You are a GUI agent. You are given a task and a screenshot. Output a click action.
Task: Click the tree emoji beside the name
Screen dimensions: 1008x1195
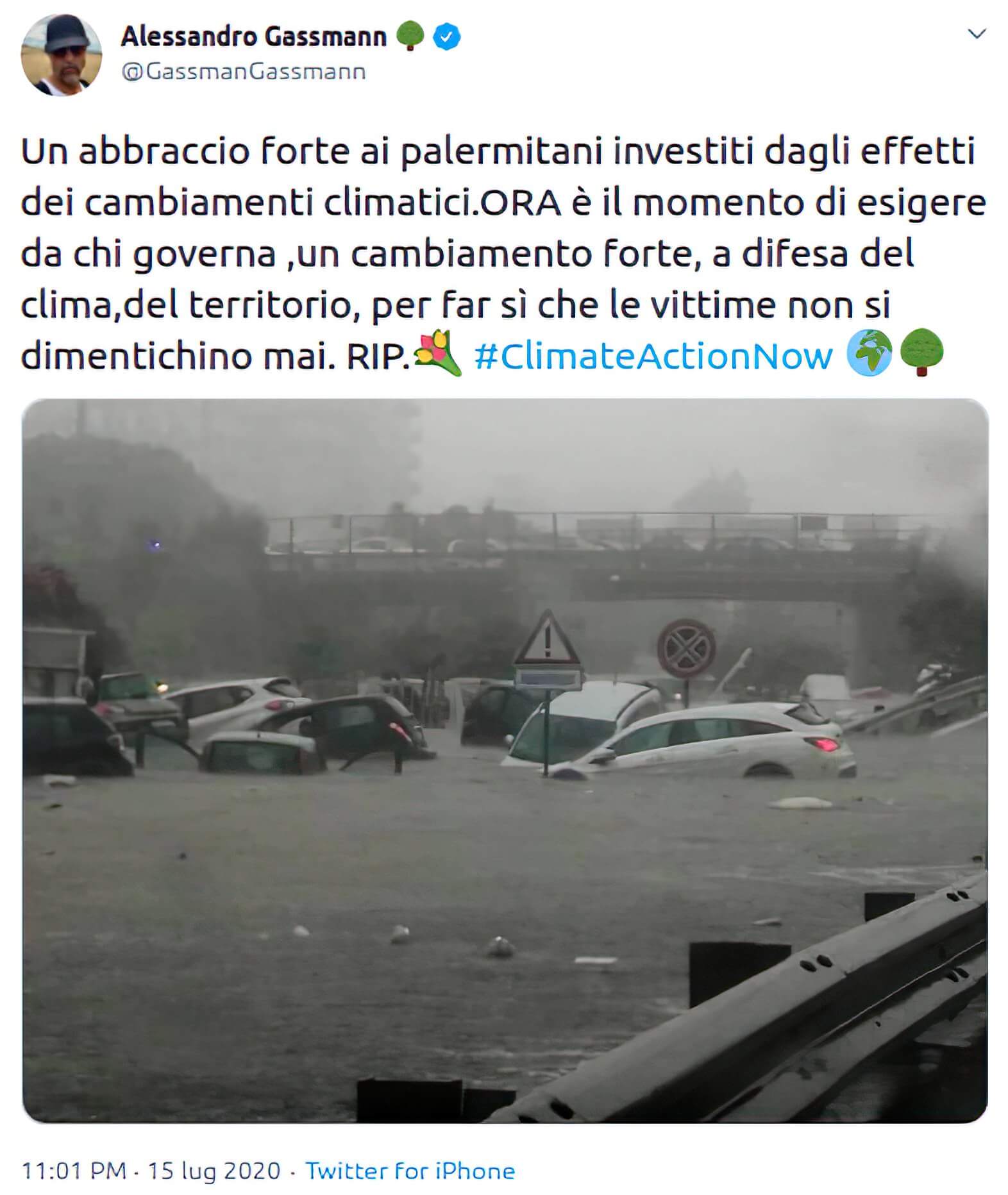point(410,36)
